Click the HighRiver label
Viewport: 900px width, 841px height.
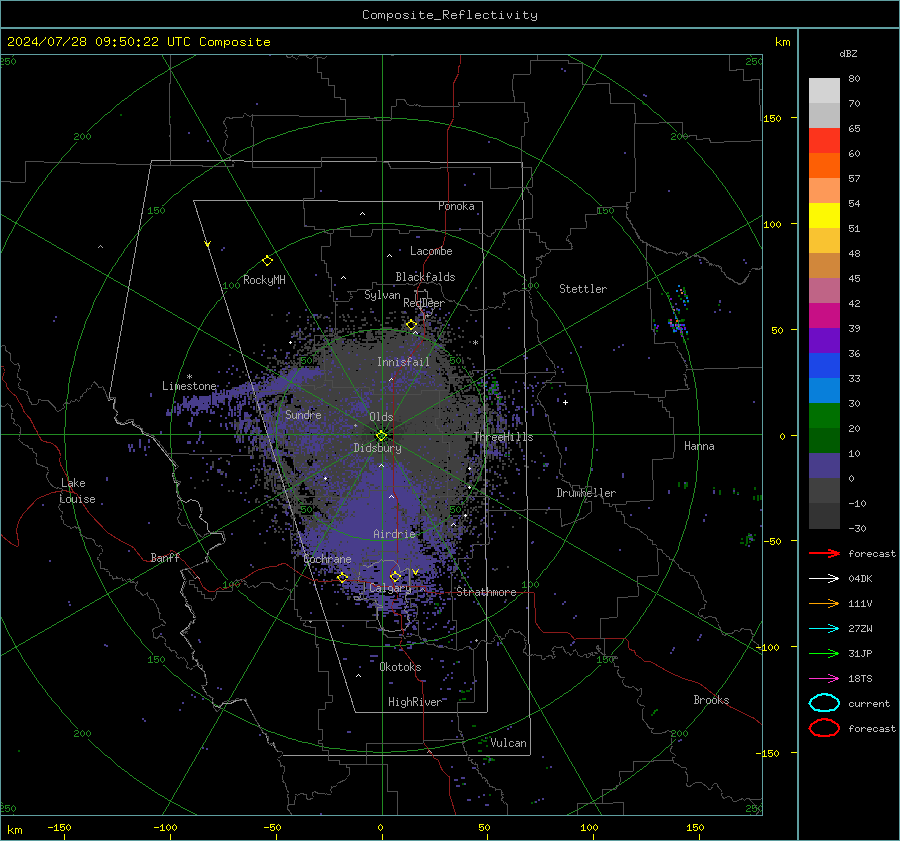tap(415, 702)
